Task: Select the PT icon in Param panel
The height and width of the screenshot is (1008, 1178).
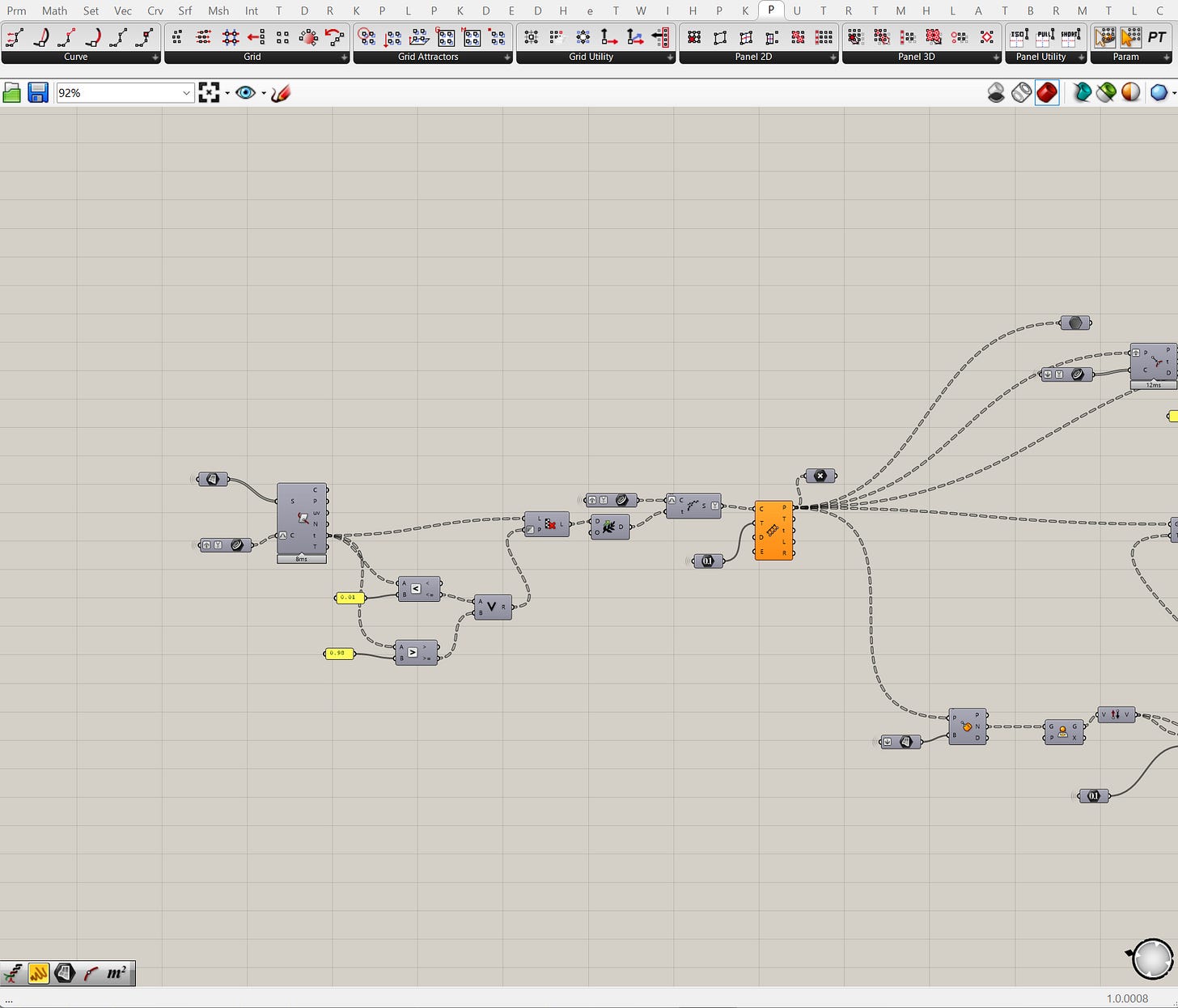Action: tap(1157, 37)
